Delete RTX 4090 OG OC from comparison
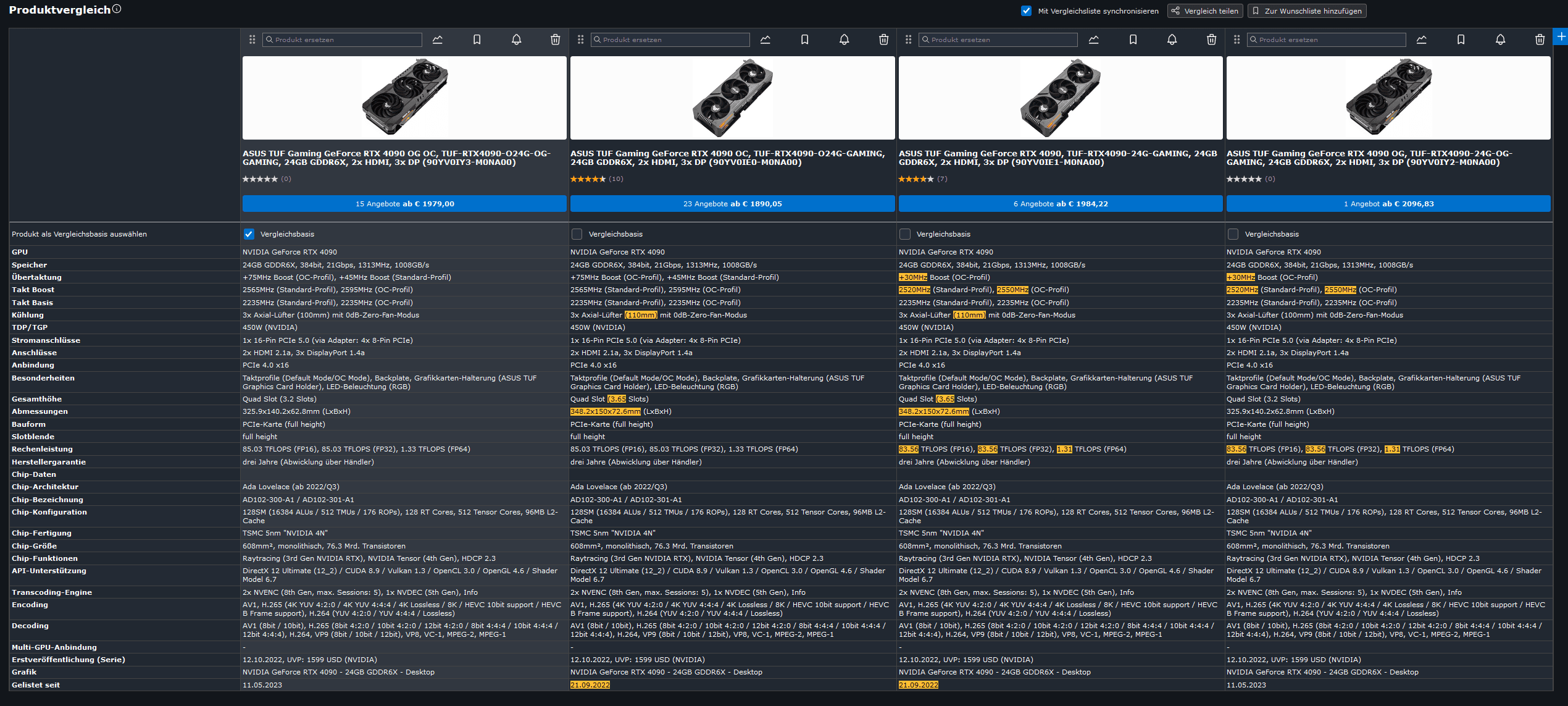The image size is (1568, 706). coord(555,40)
